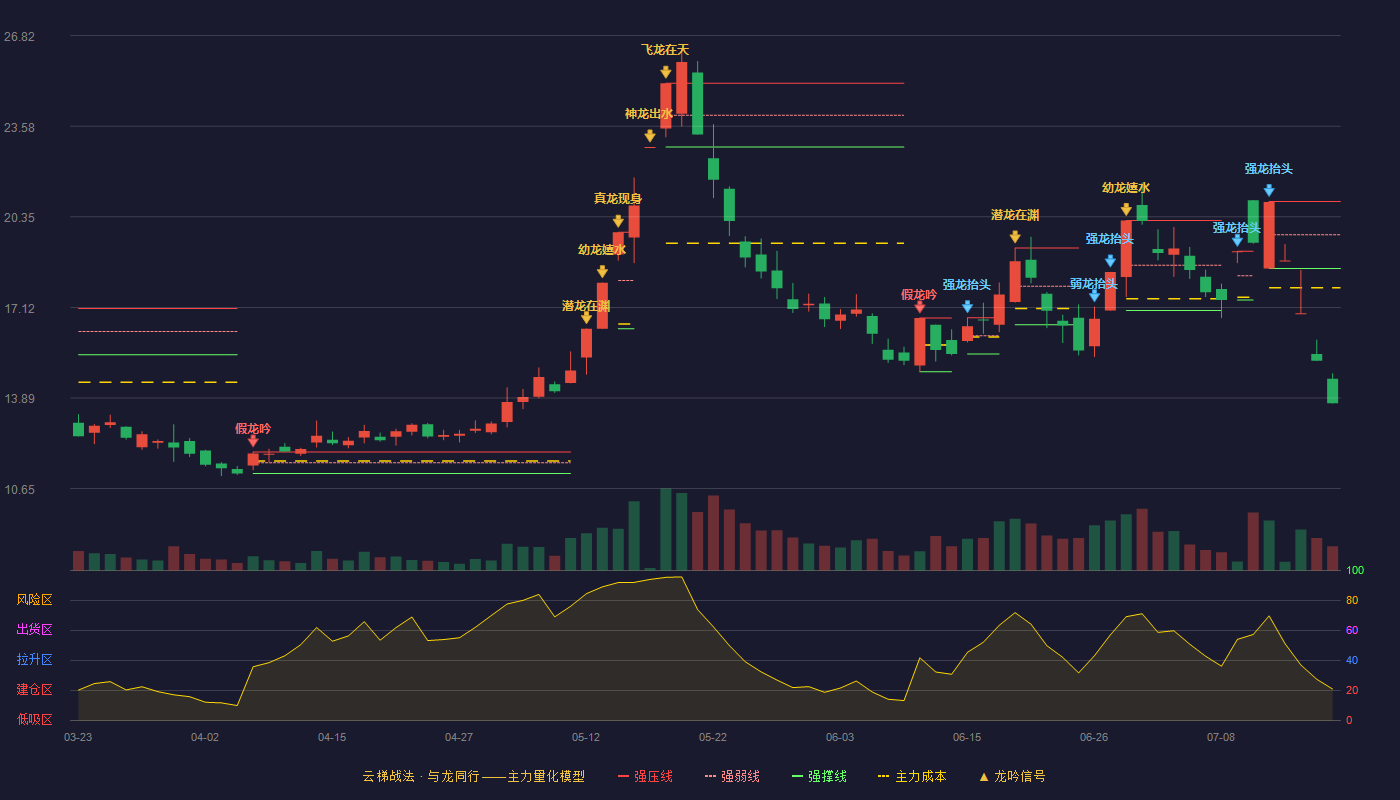Click the 强龙抬头 blue arrow near 06-15

click(967, 307)
